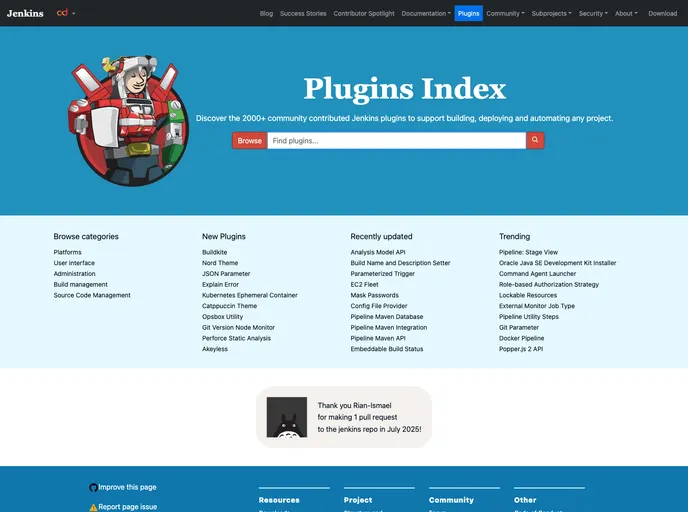Focus the Find plugins search field
The height and width of the screenshot is (512, 688).
pyautogui.click(x=397, y=140)
